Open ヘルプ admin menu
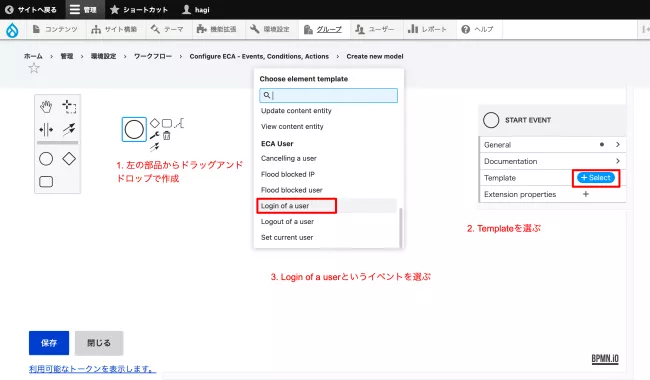This screenshot has height=380, width=650. (478, 29)
